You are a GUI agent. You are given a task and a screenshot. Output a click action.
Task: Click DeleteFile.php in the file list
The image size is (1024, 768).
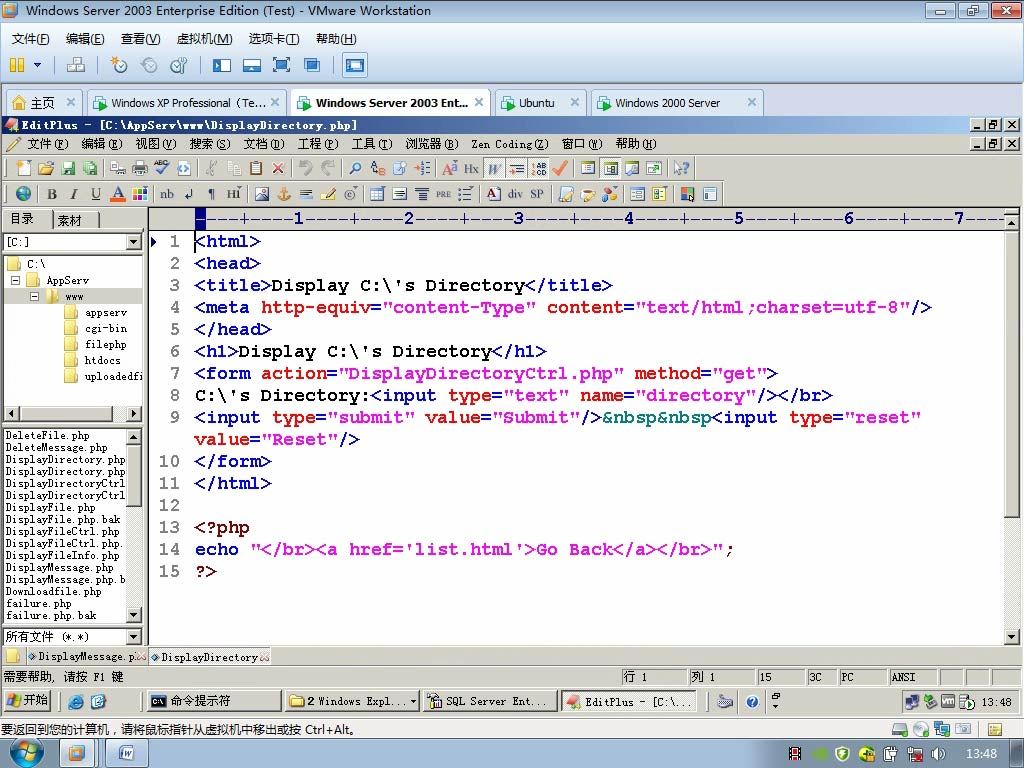coord(48,436)
